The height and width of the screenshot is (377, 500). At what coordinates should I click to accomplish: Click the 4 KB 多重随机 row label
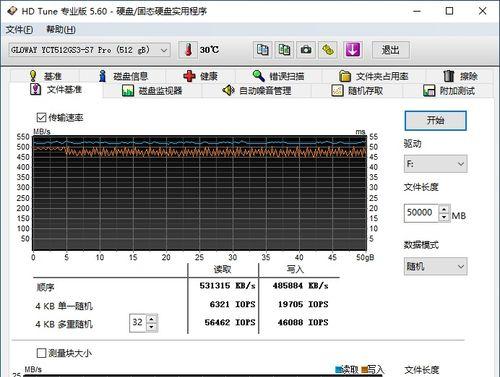point(64,324)
